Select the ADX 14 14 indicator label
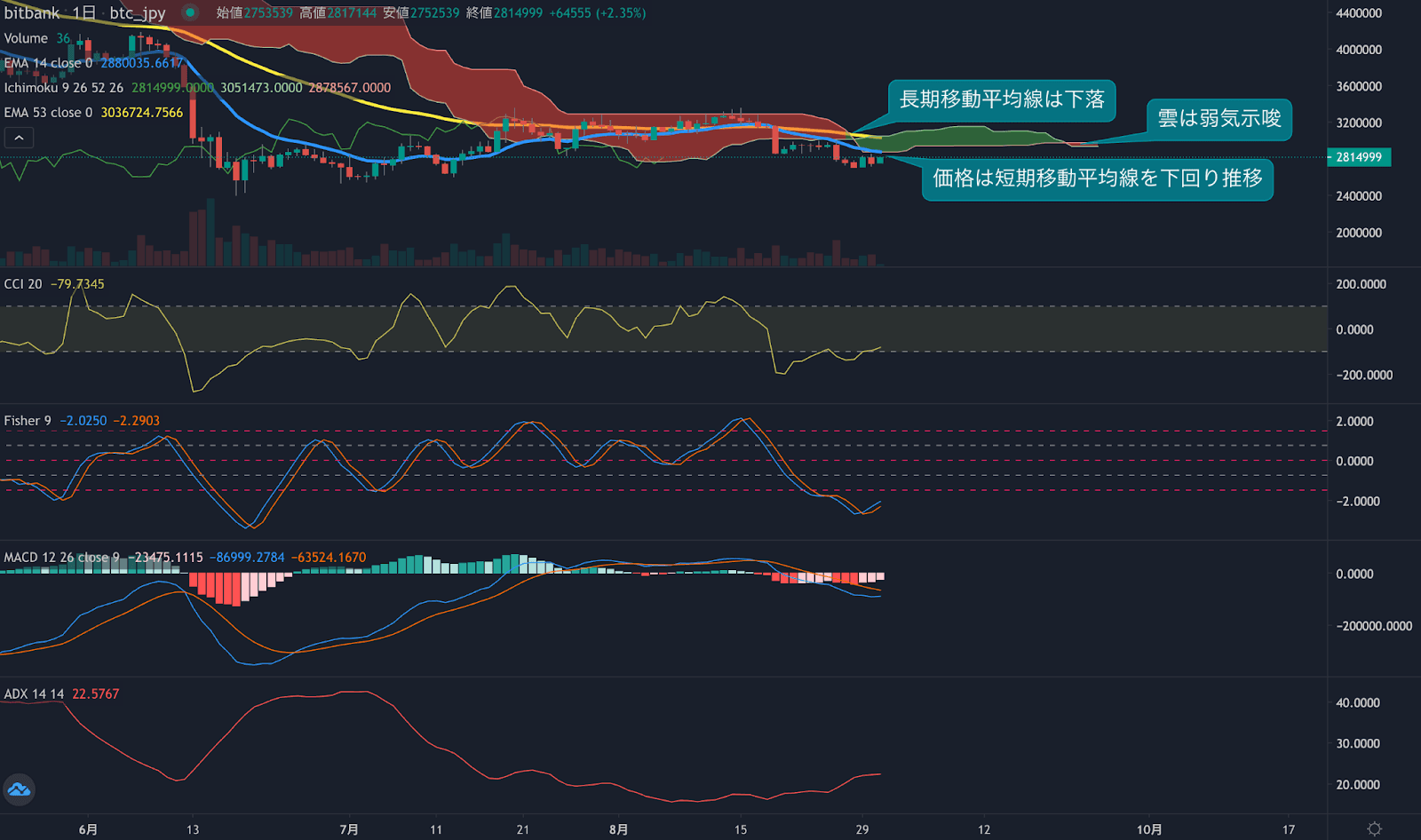The width and height of the screenshot is (1421, 840). tap(34, 694)
